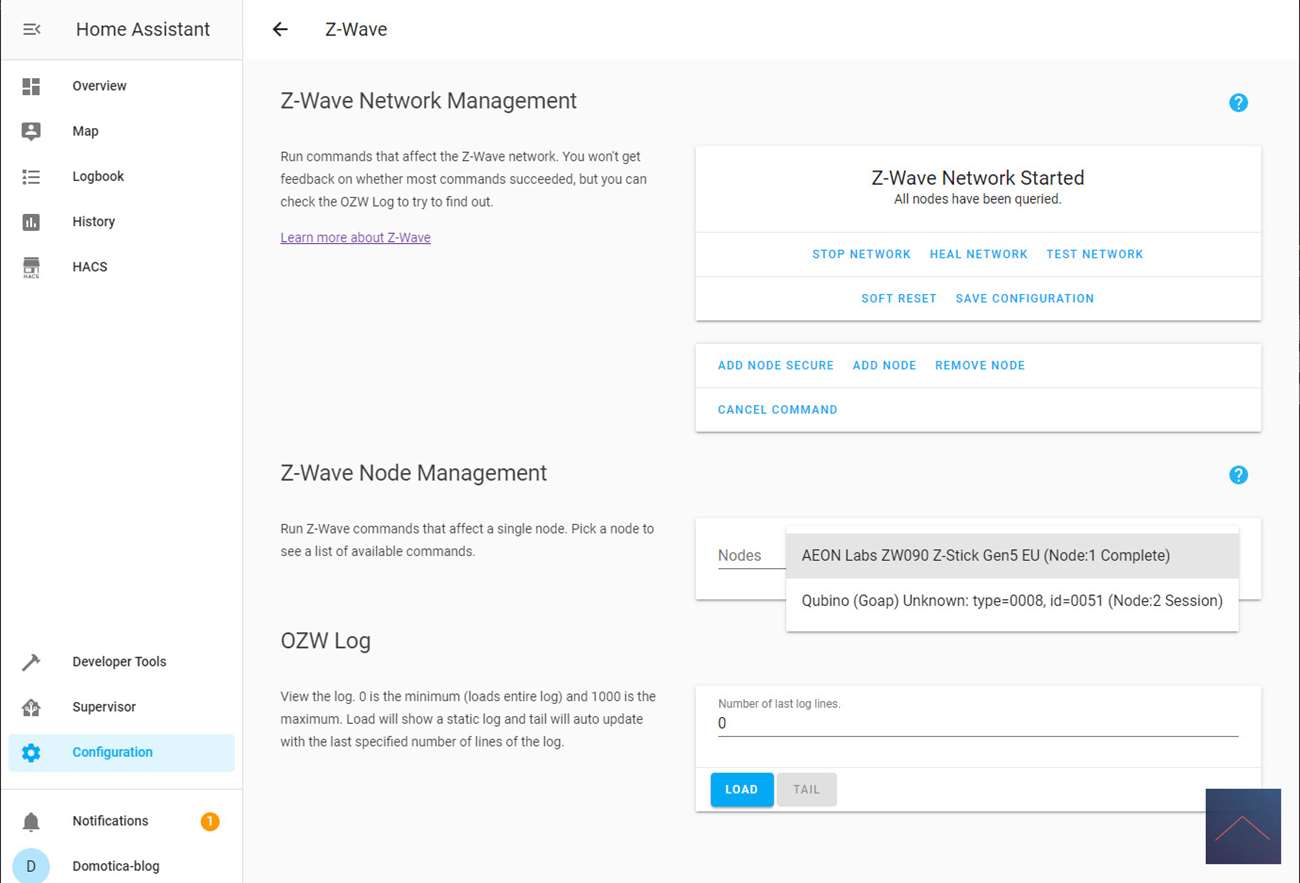The height and width of the screenshot is (883, 1300).
Task: Follow the Learn more about Z-Wave link
Action: 355,238
